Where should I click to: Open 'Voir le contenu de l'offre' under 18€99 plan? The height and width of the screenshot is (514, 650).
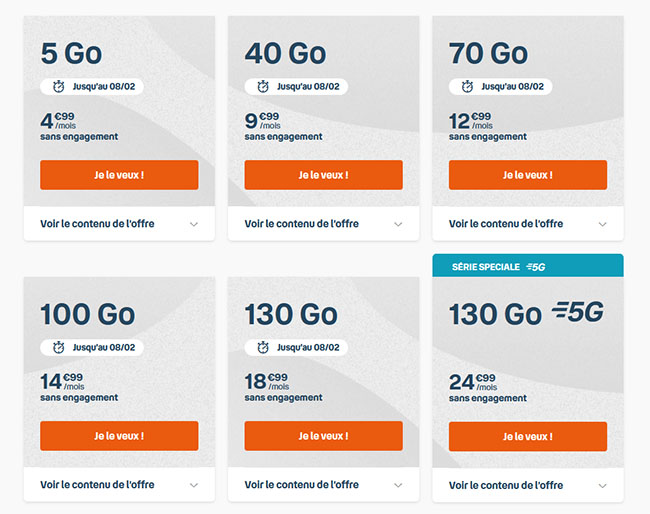pyautogui.click(x=323, y=485)
